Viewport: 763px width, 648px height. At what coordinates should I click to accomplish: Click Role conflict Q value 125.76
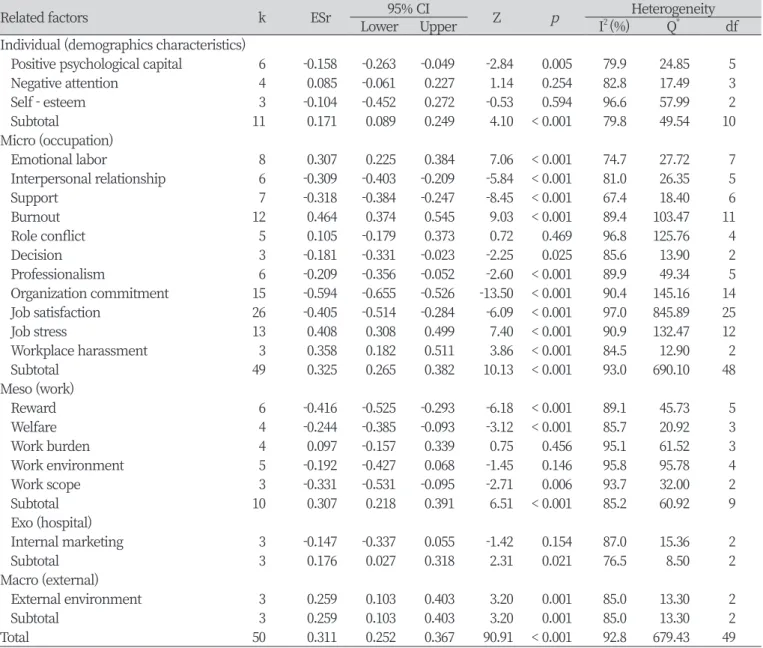(x=671, y=236)
